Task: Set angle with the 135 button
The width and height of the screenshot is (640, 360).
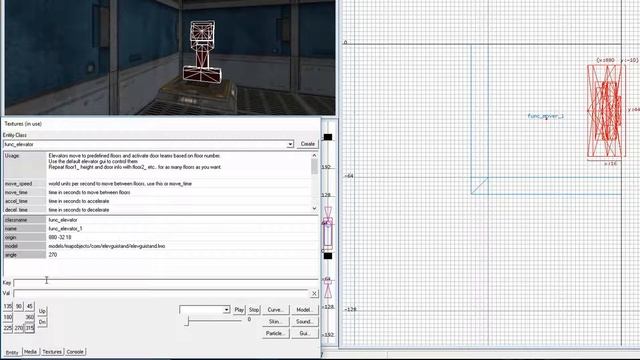Action: pyautogui.click(x=8, y=306)
